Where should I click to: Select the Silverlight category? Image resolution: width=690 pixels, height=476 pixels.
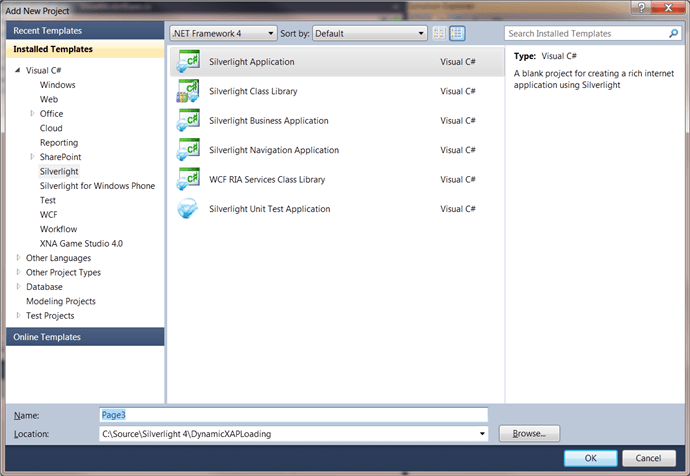coord(59,172)
